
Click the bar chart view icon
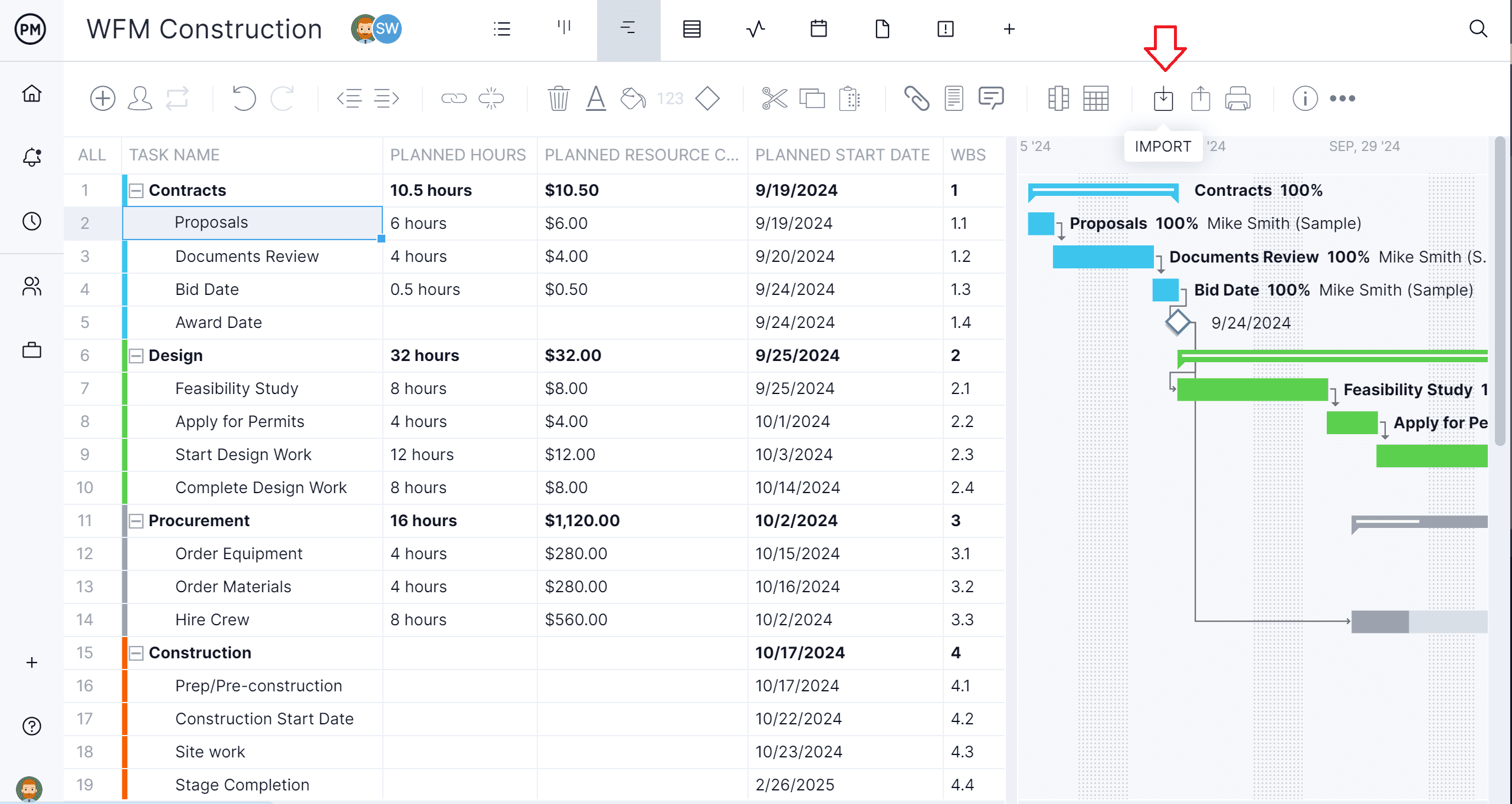562,29
